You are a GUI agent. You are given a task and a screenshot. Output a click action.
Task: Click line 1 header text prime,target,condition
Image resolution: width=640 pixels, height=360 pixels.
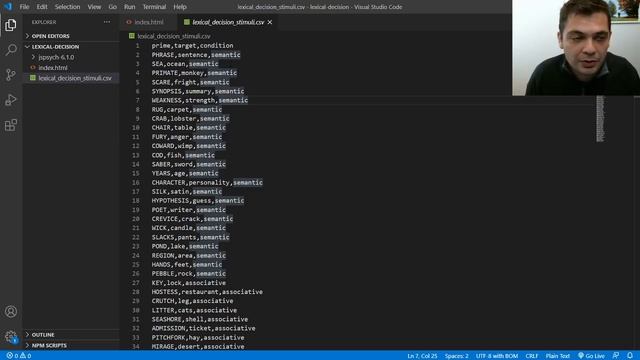click(192, 45)
